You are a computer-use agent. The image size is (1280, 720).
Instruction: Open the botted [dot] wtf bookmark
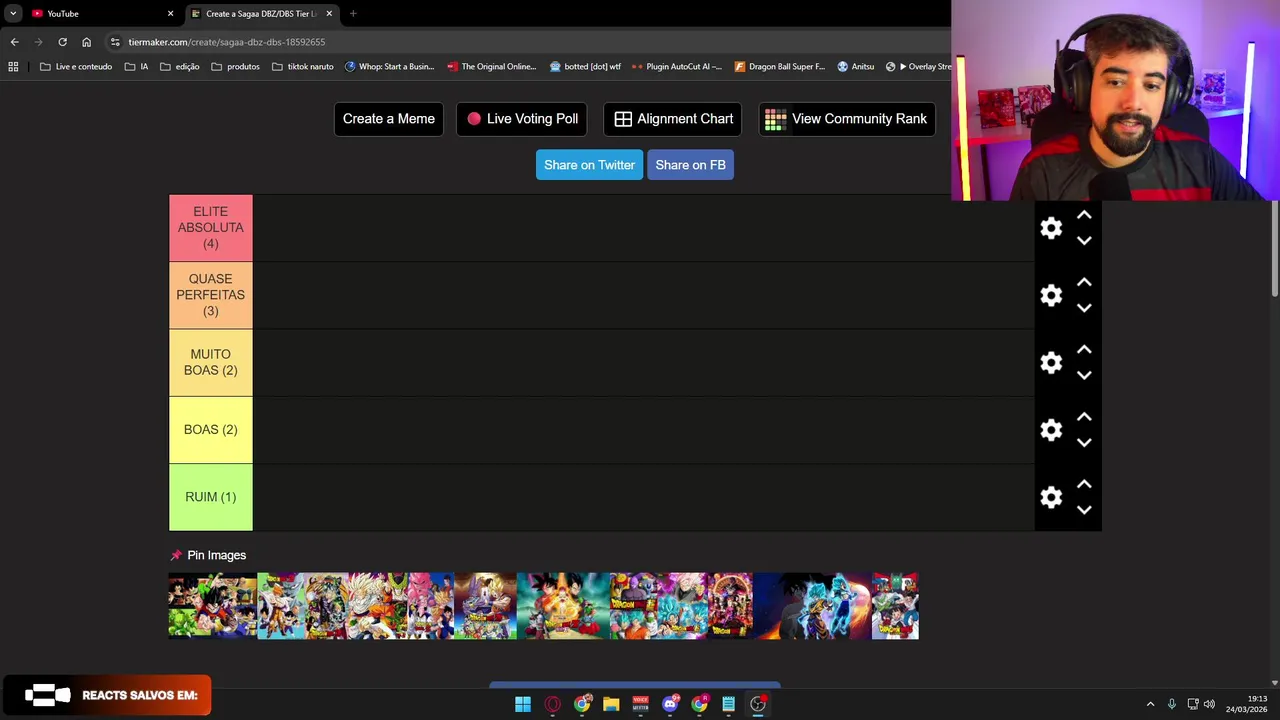point(585,67)
